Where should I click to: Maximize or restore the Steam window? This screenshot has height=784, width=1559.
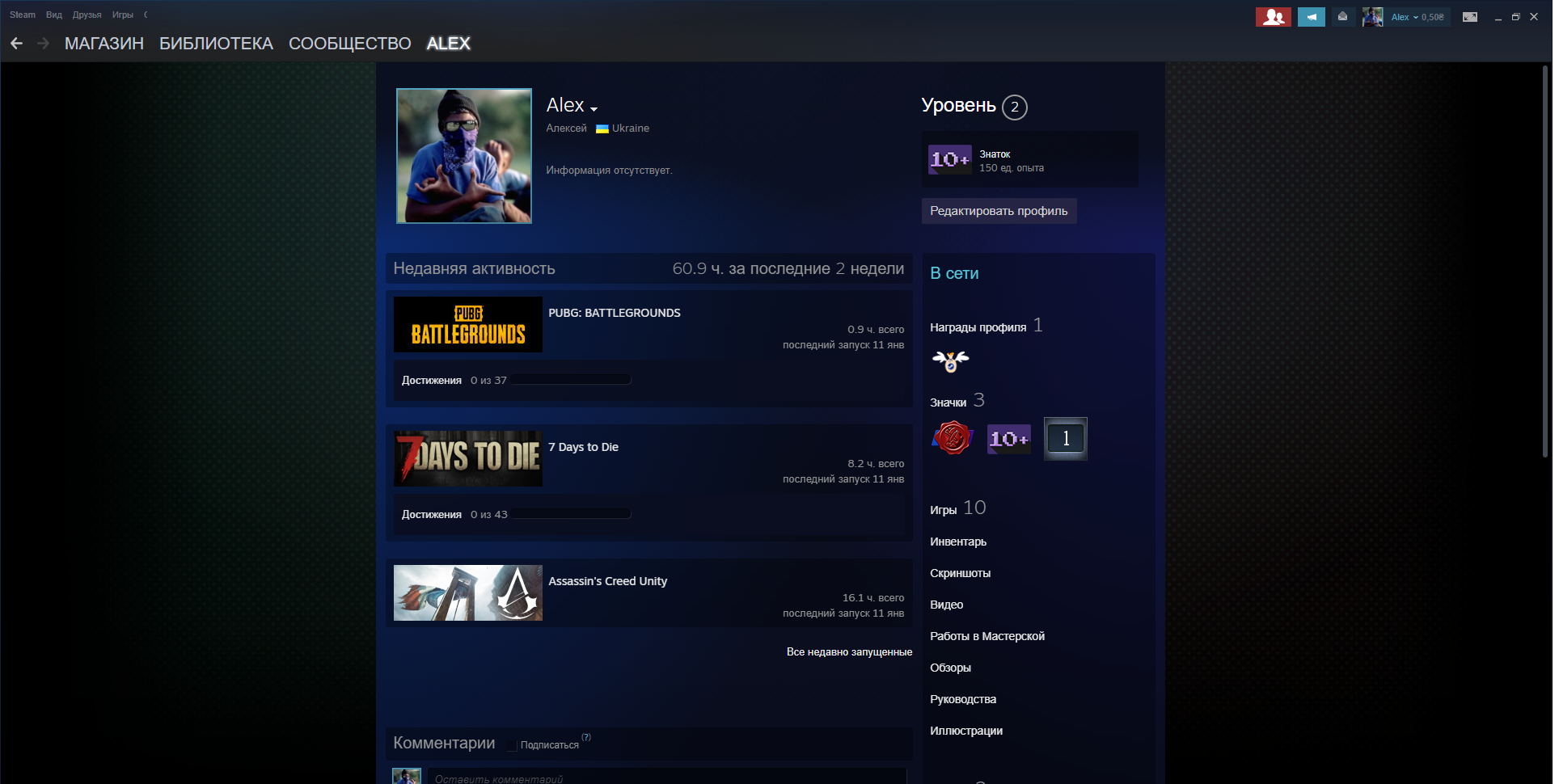point(1515,17)
